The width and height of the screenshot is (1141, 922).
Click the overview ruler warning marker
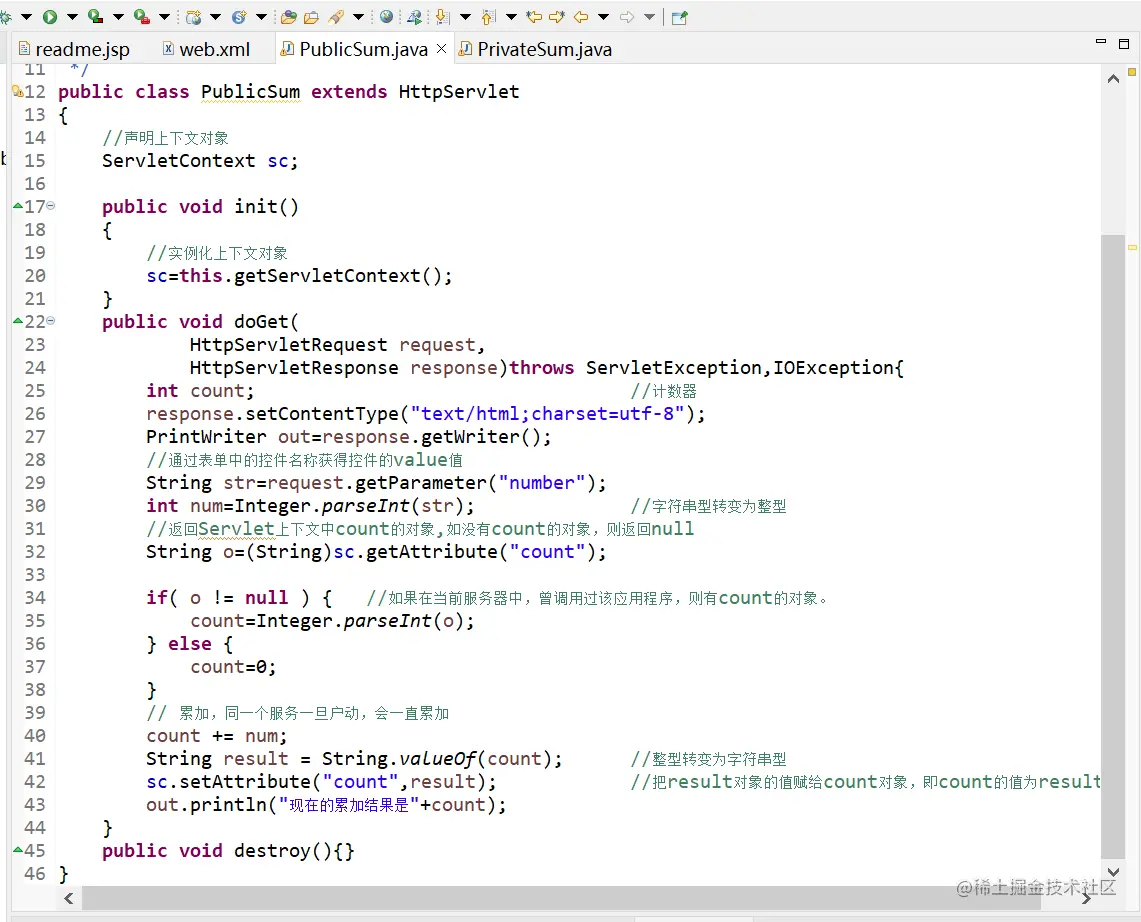point(1132,247)
